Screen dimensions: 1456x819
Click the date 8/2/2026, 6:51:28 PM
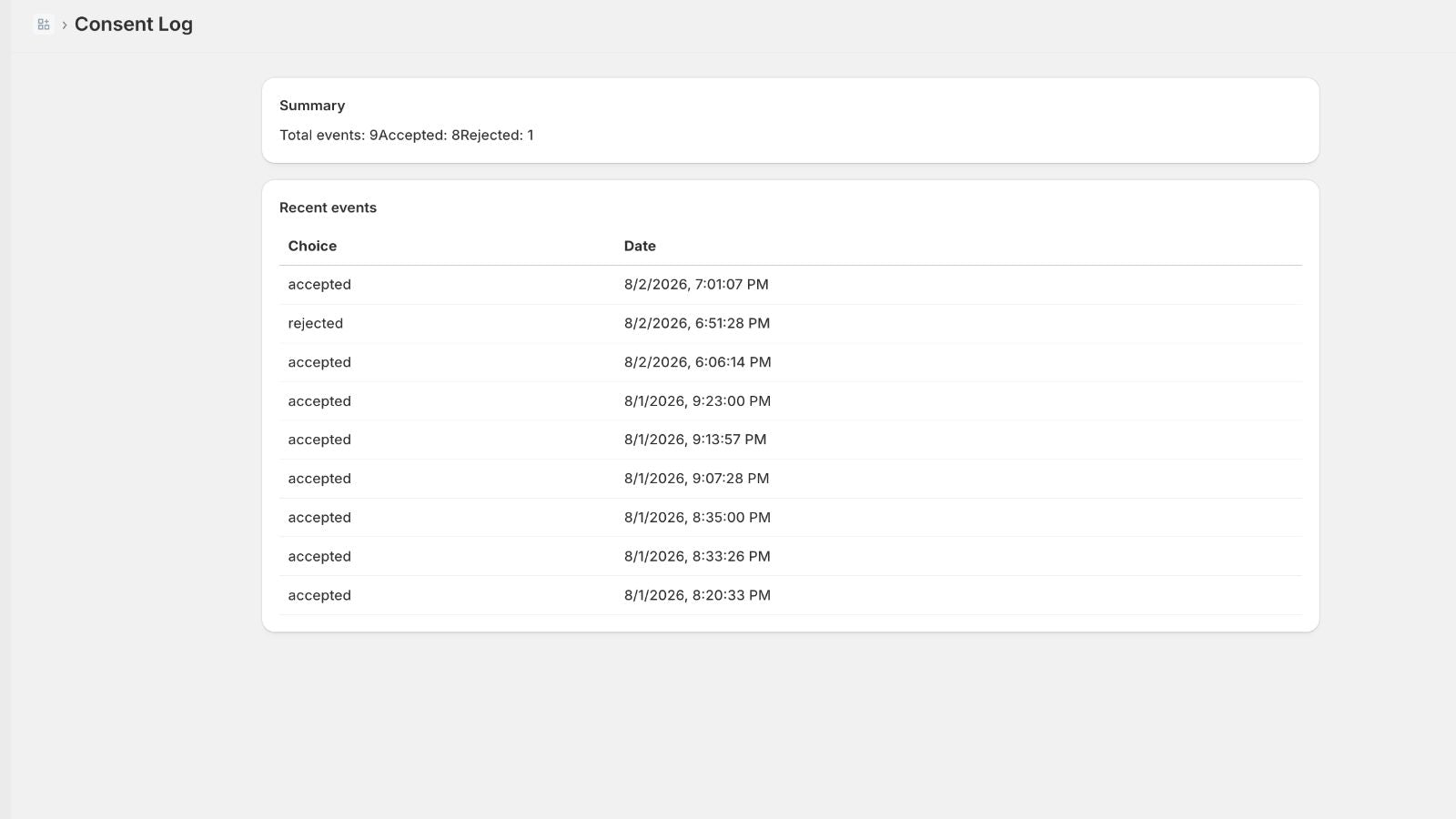tap(697, 324)
